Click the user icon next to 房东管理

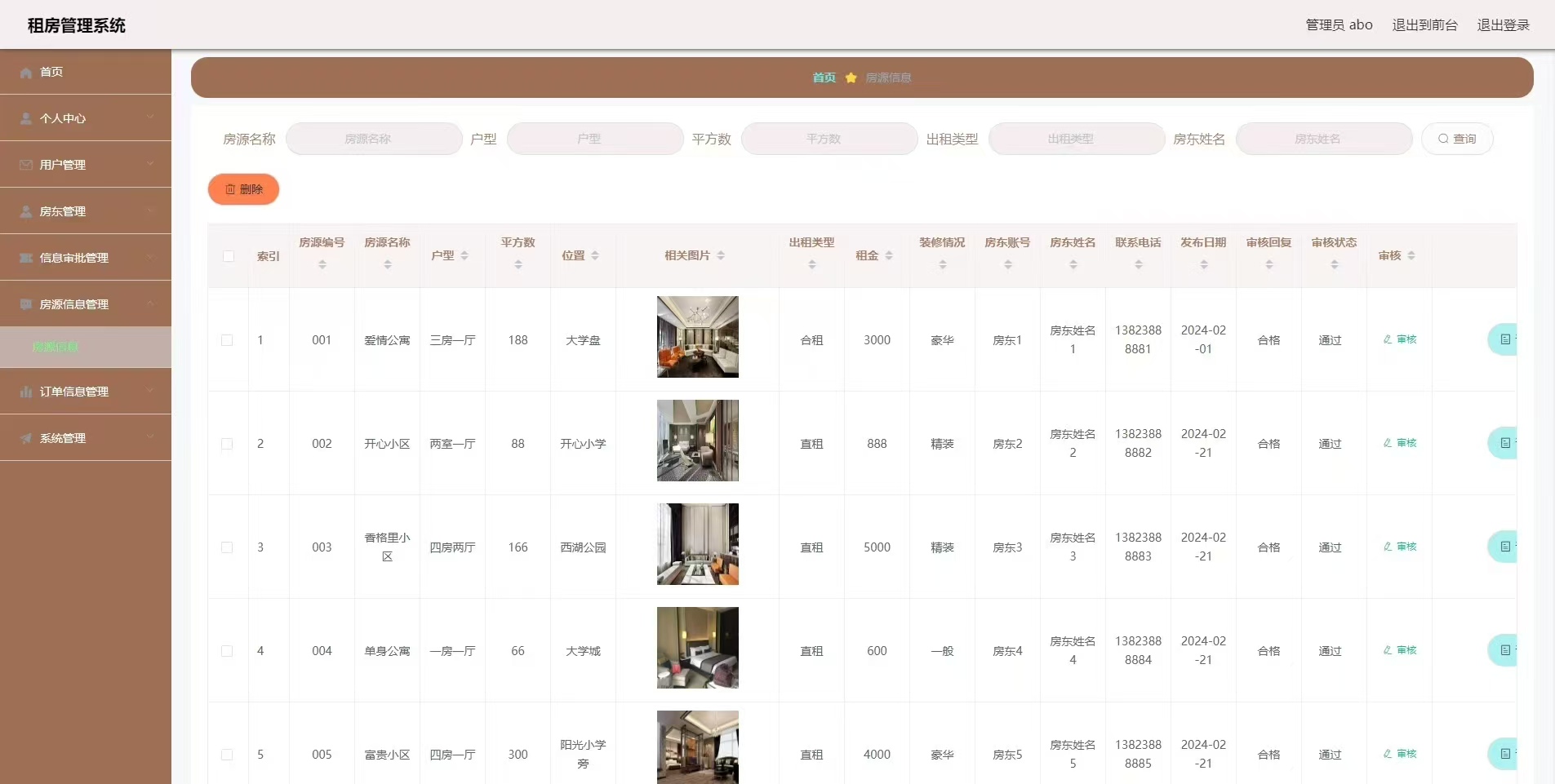(26, 211)
